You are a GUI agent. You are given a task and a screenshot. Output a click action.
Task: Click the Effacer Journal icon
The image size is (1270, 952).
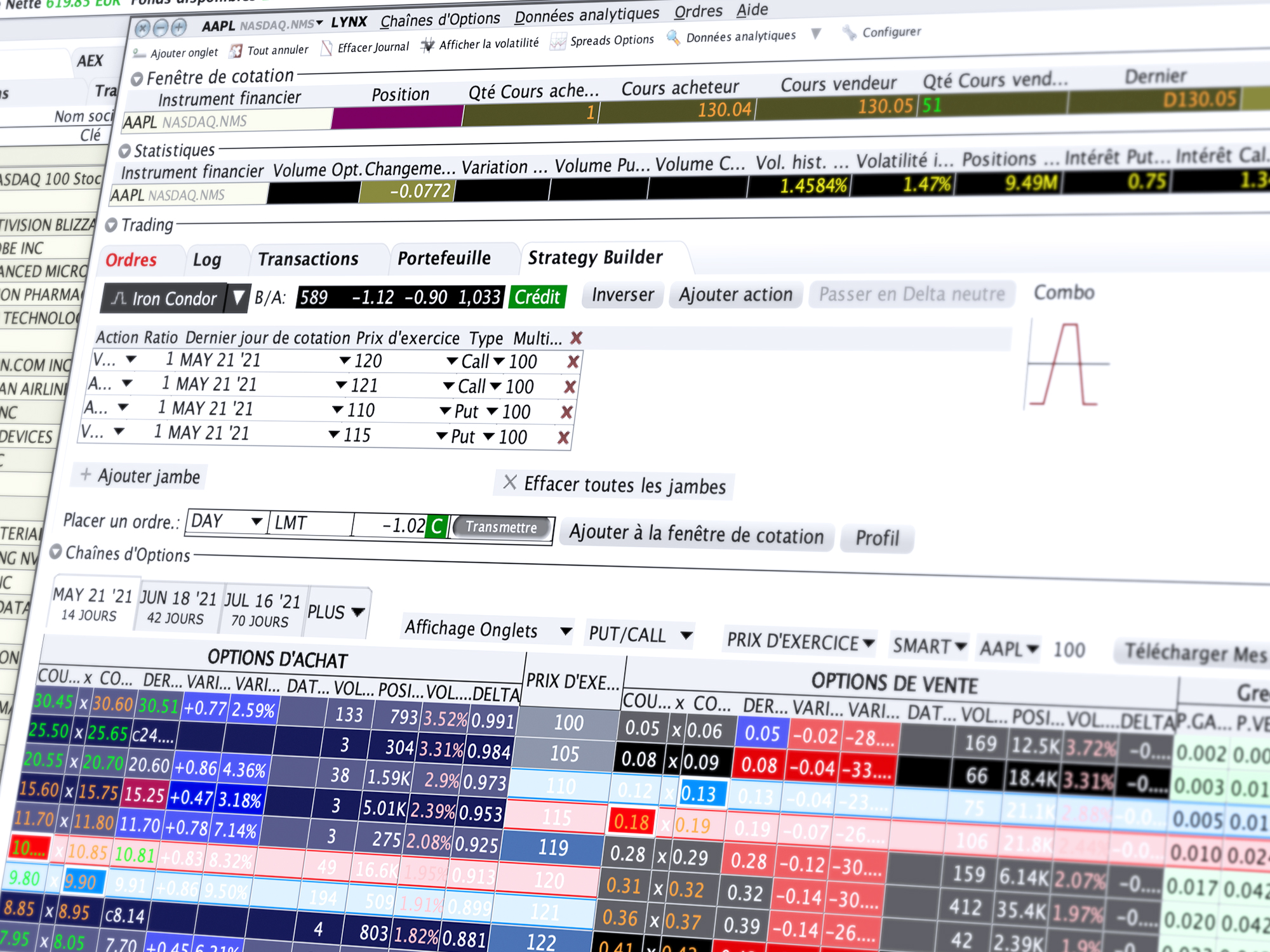pos(326,48)
